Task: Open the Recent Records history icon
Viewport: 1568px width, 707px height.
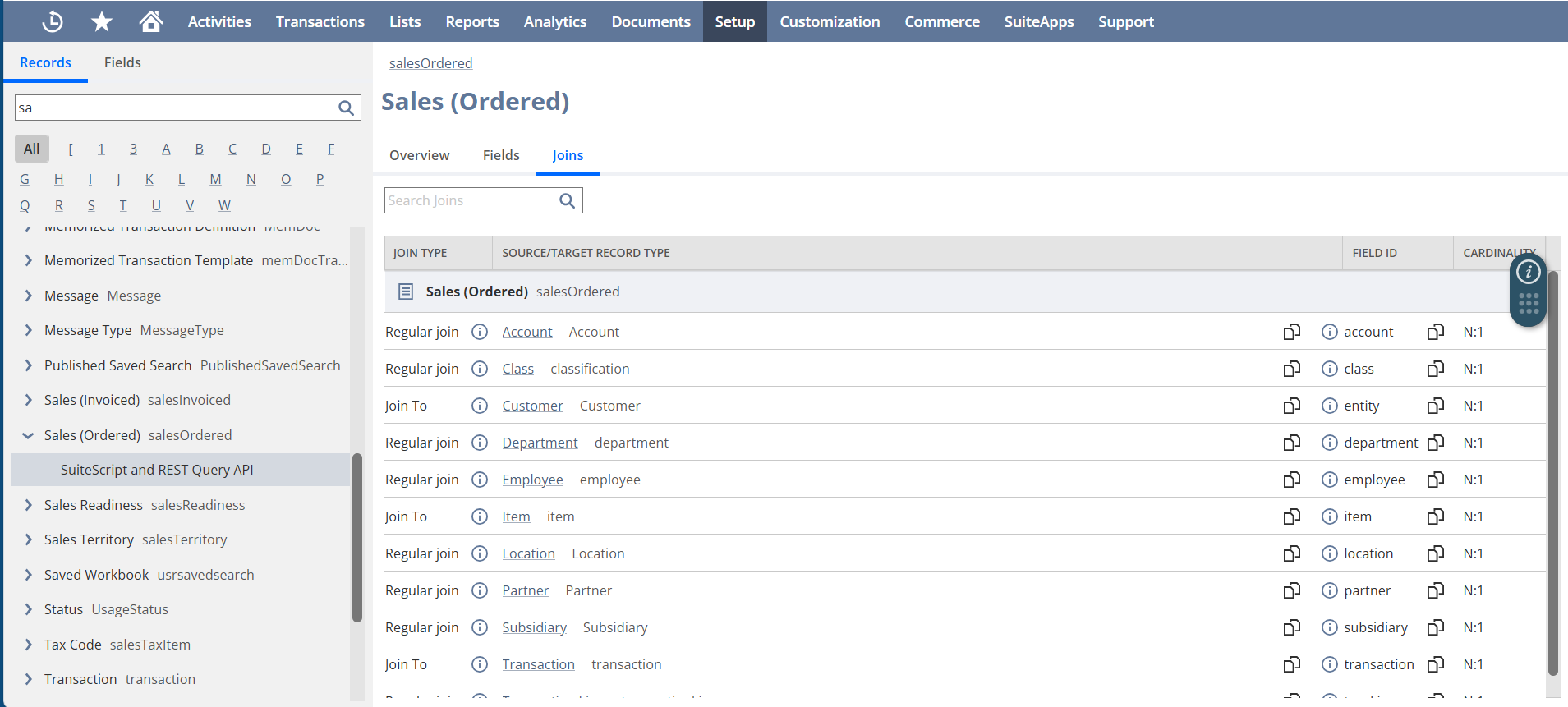Action: [x=53, y=21]
